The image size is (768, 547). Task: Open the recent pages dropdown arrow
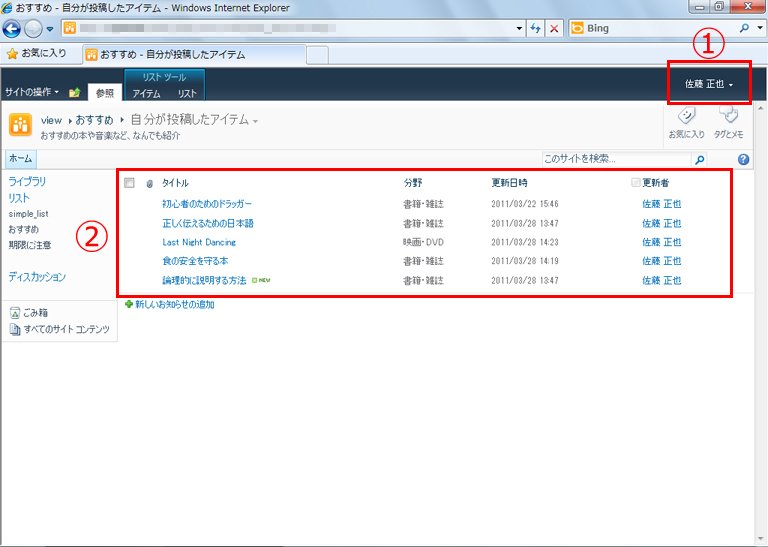coord(50,29)
